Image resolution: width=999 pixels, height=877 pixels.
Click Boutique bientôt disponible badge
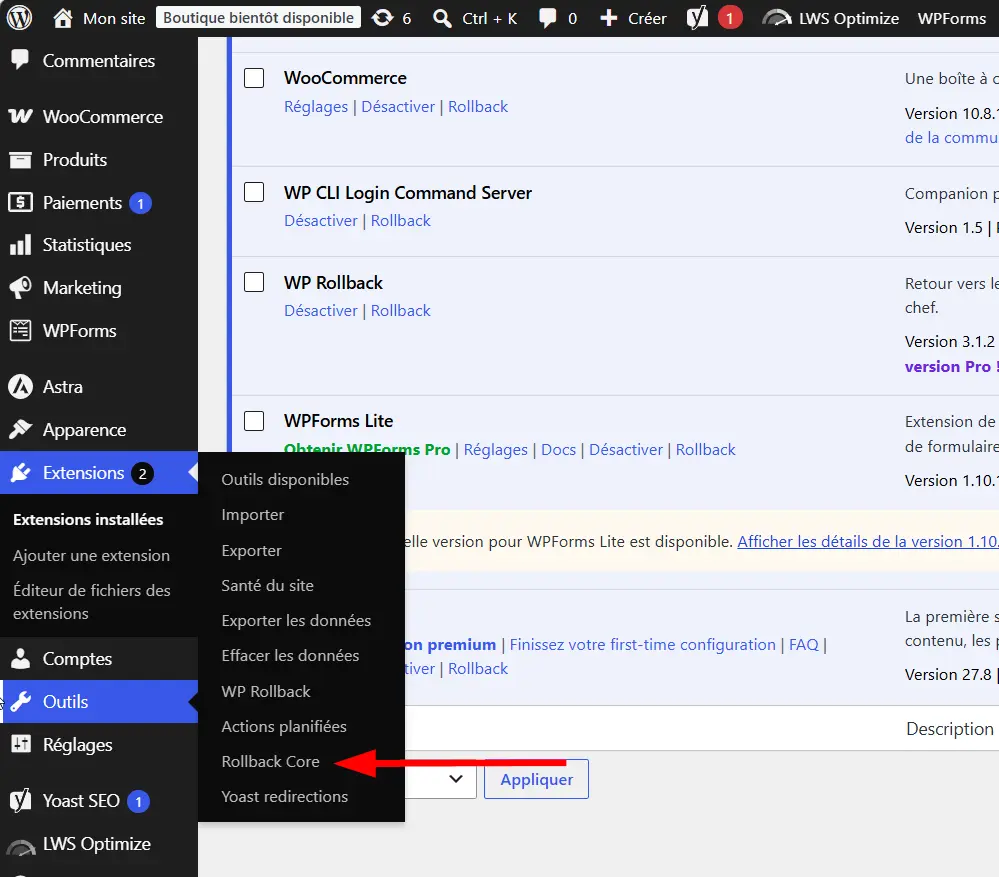click(258, 17)
